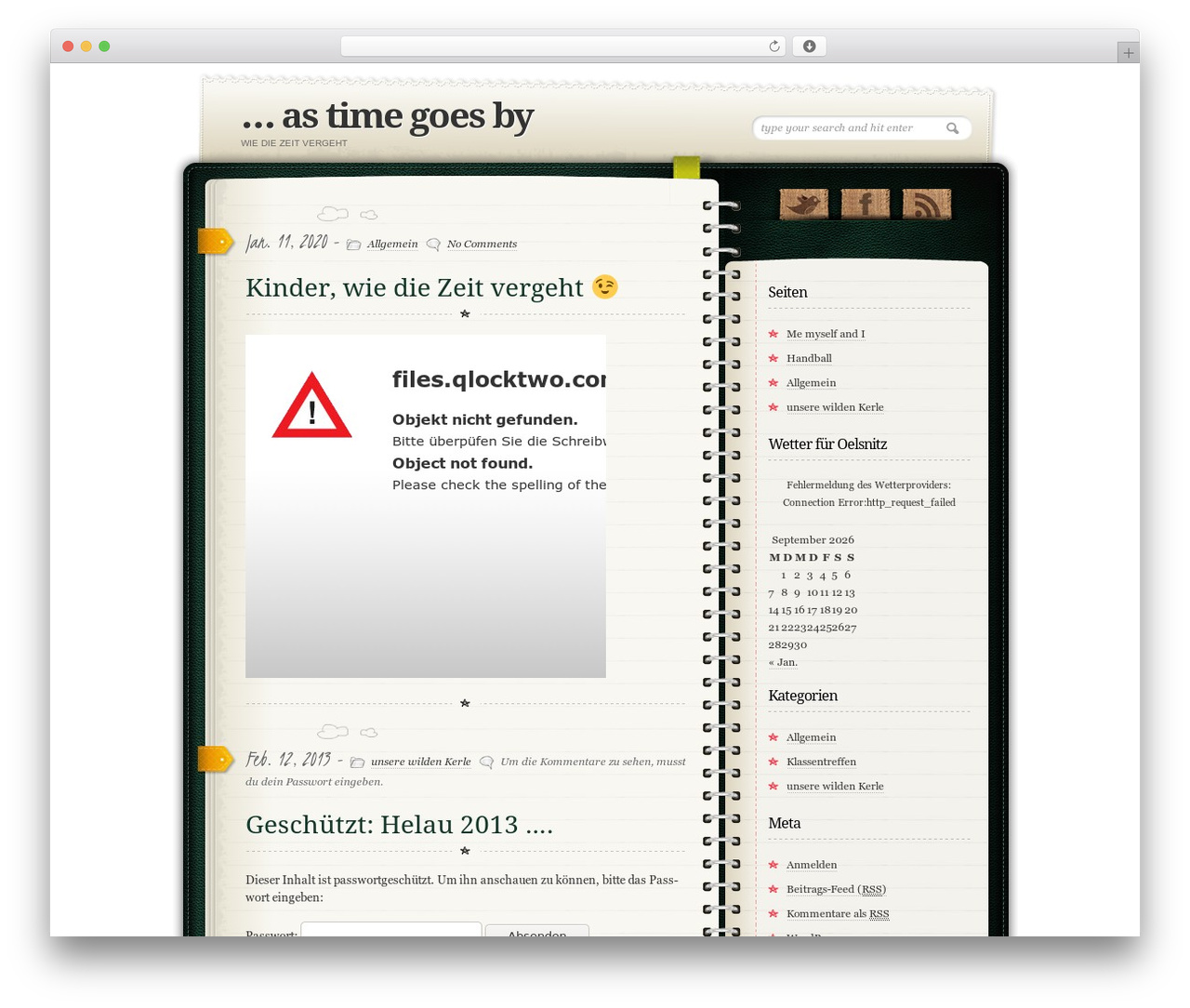Image resolution: width=1190 pixels, height=1008 pixels.
Task: Click the 'Connection Error:http_request_failed' weather message
Action: [869, 502]
